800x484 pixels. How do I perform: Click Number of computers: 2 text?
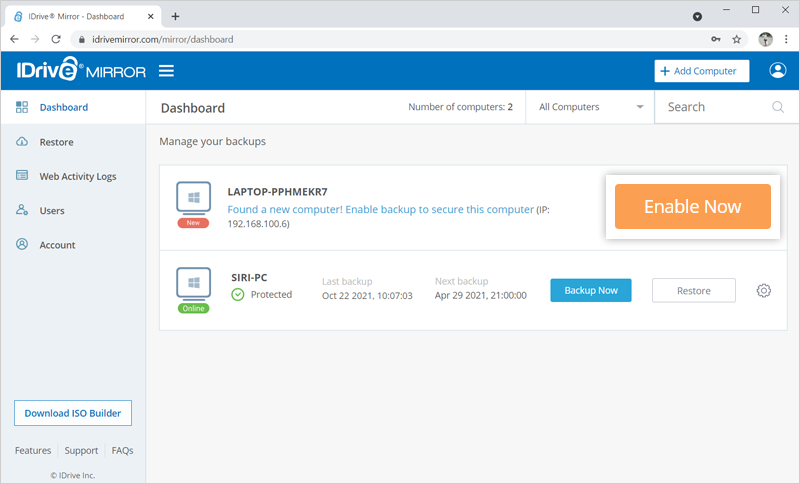[x=460, y=107]
